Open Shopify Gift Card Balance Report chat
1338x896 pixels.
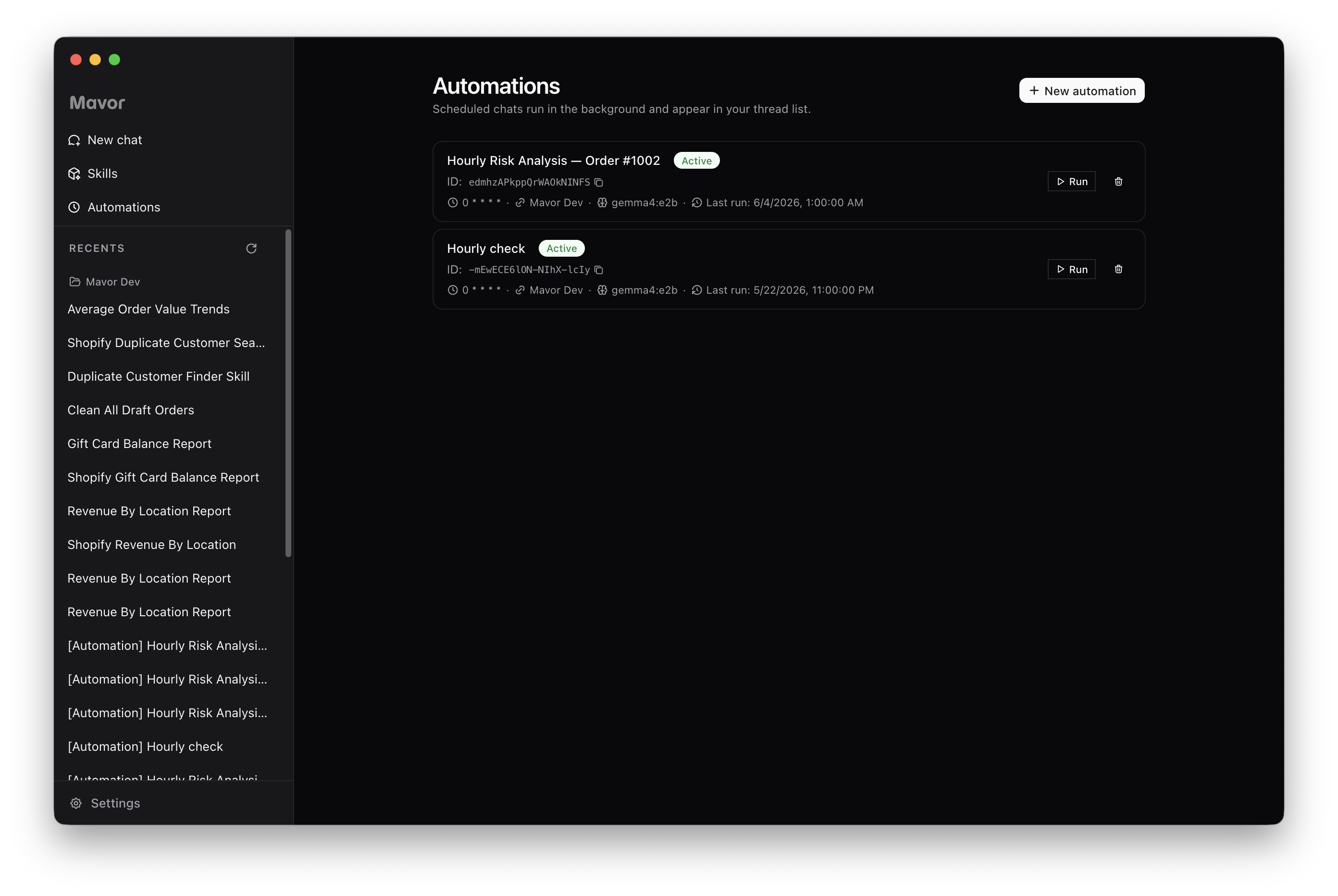163,478
